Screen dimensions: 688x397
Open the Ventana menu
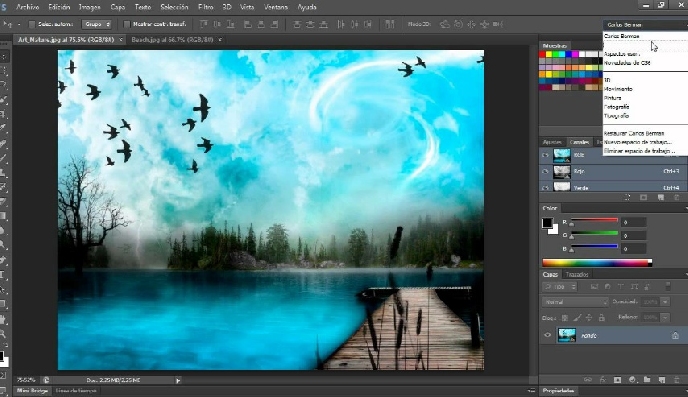tap(276, 7)
